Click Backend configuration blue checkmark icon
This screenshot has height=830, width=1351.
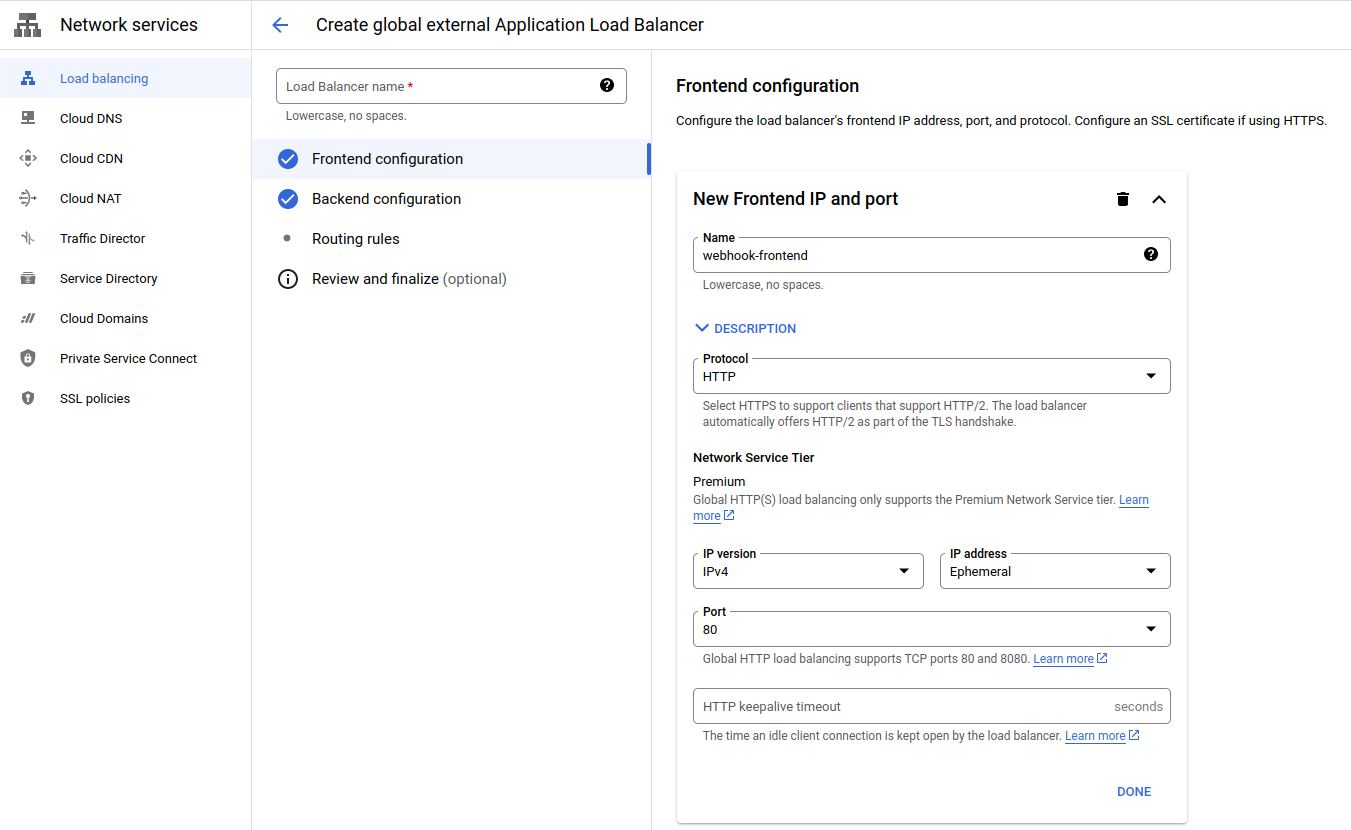(x=288, y=199)
